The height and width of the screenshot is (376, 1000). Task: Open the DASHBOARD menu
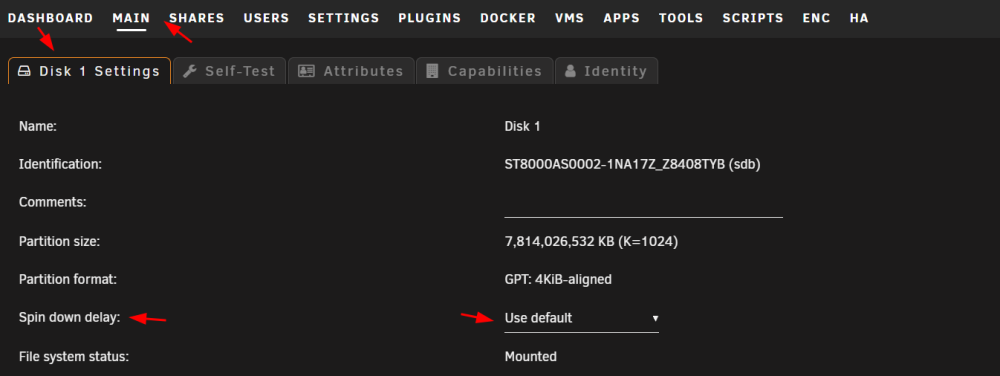tap(50, 18)
